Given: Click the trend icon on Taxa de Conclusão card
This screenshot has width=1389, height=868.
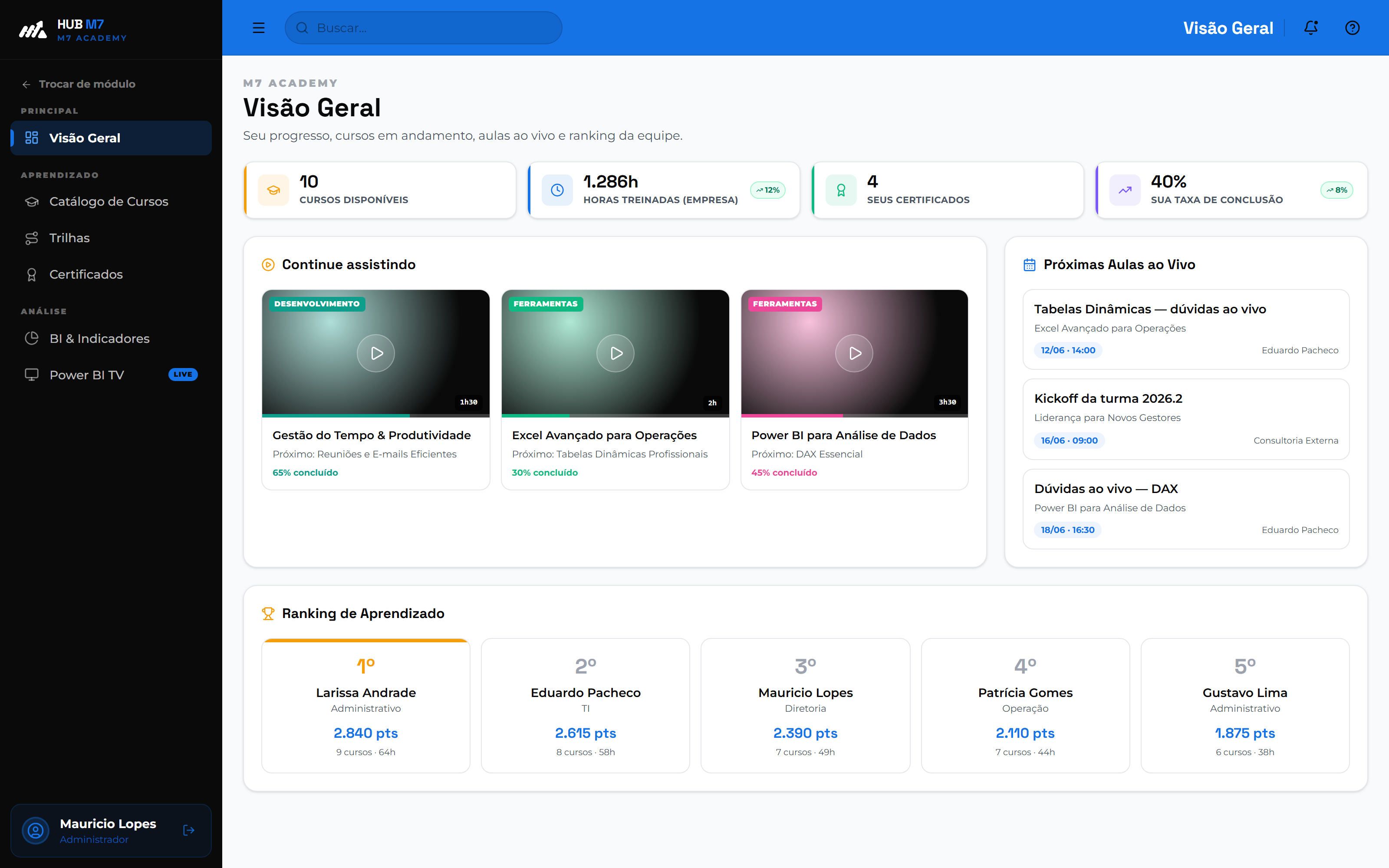Looking at the screenshot, I should click(x=1125, y=190).
